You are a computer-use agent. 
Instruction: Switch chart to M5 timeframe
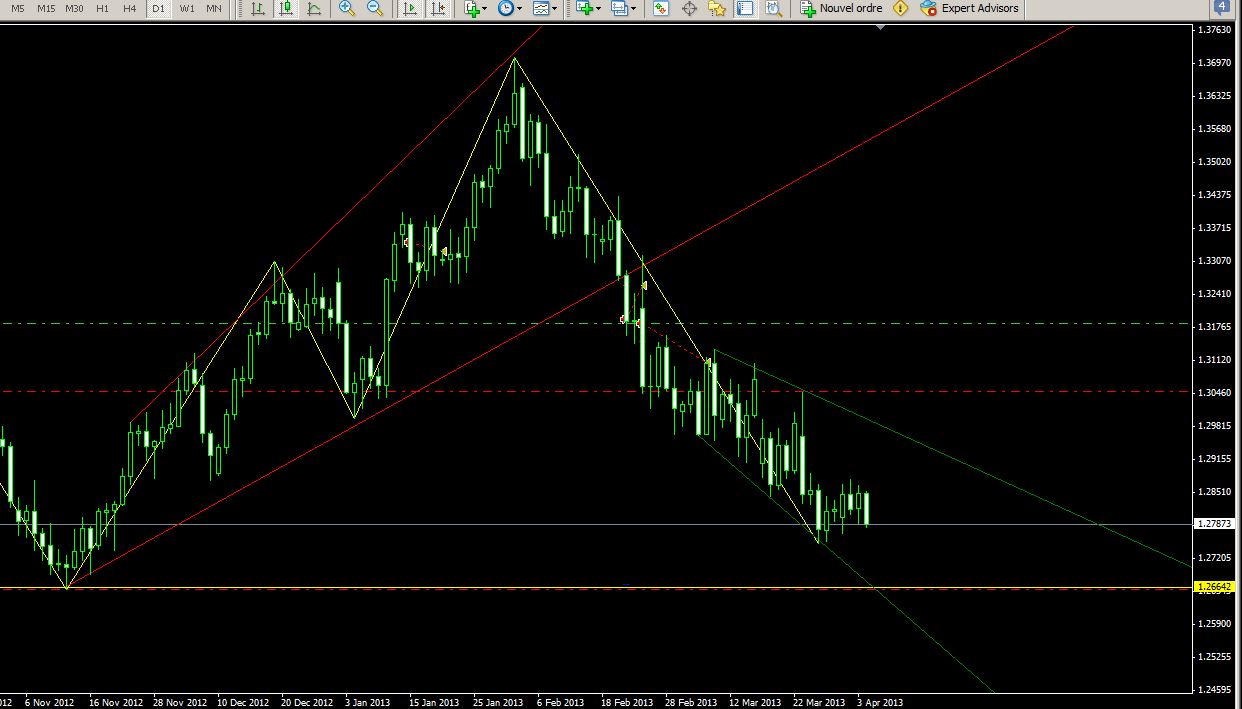click(18, 8)
